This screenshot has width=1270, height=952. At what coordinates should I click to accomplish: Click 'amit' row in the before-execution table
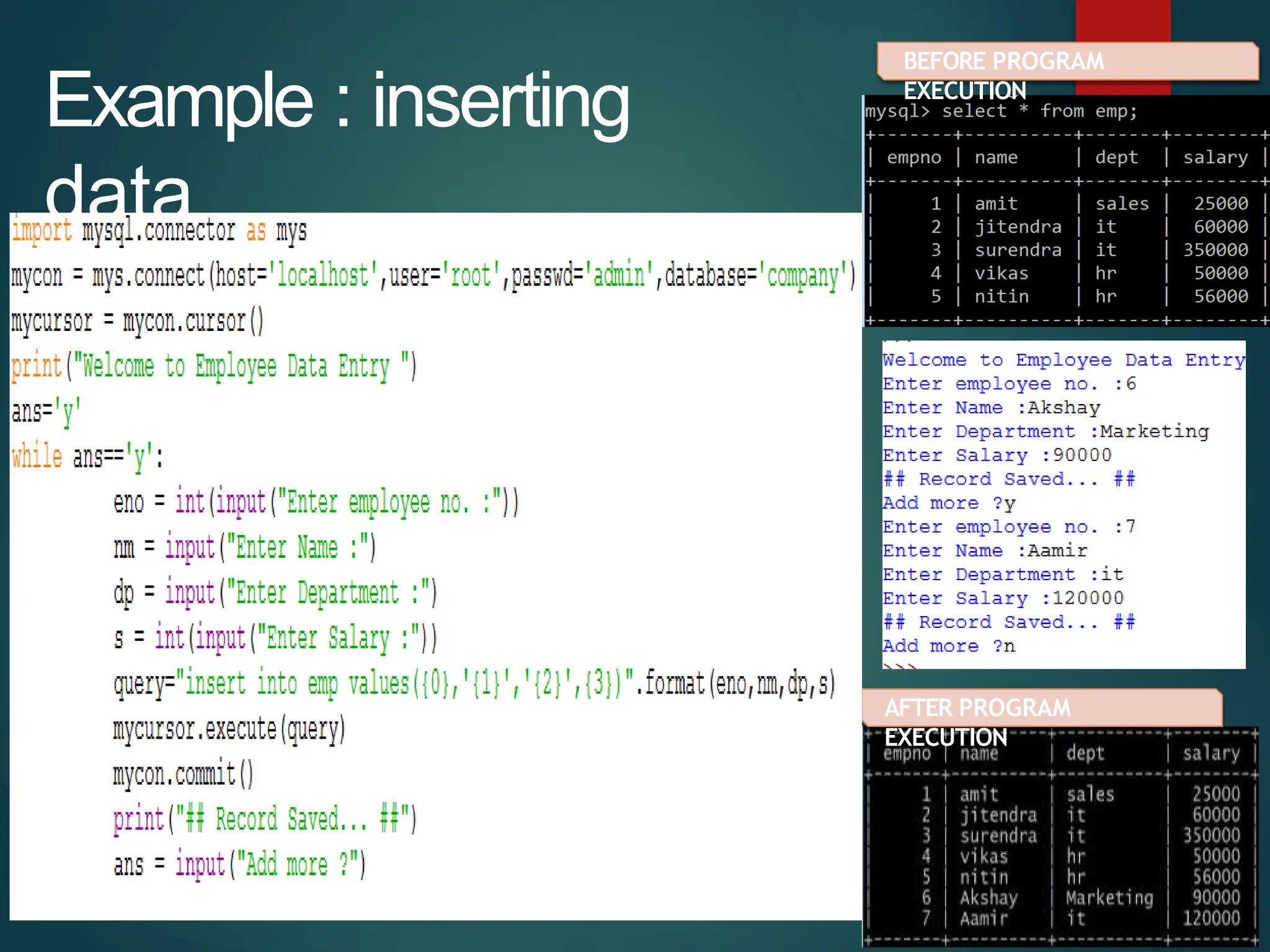(x=1067, y=204)
